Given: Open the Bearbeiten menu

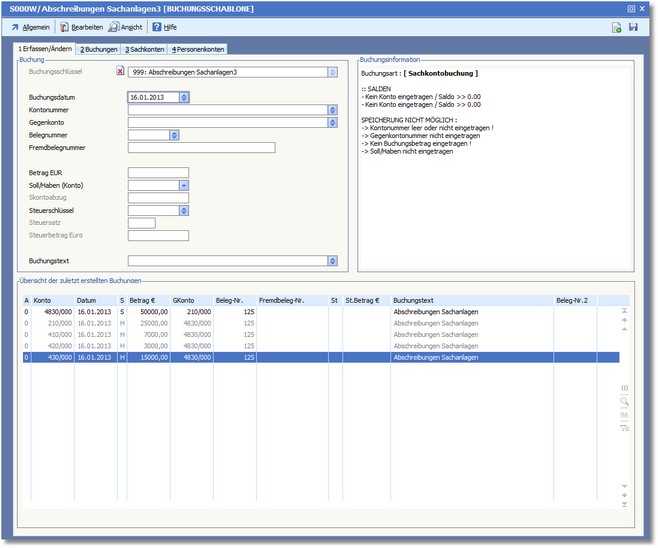Looking at the screenshot, I should 80,27.
